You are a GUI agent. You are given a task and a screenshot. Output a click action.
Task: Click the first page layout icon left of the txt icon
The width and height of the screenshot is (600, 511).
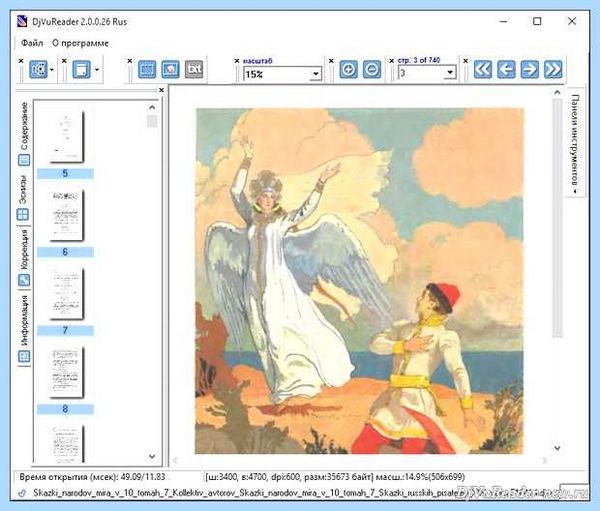point(147,69)
